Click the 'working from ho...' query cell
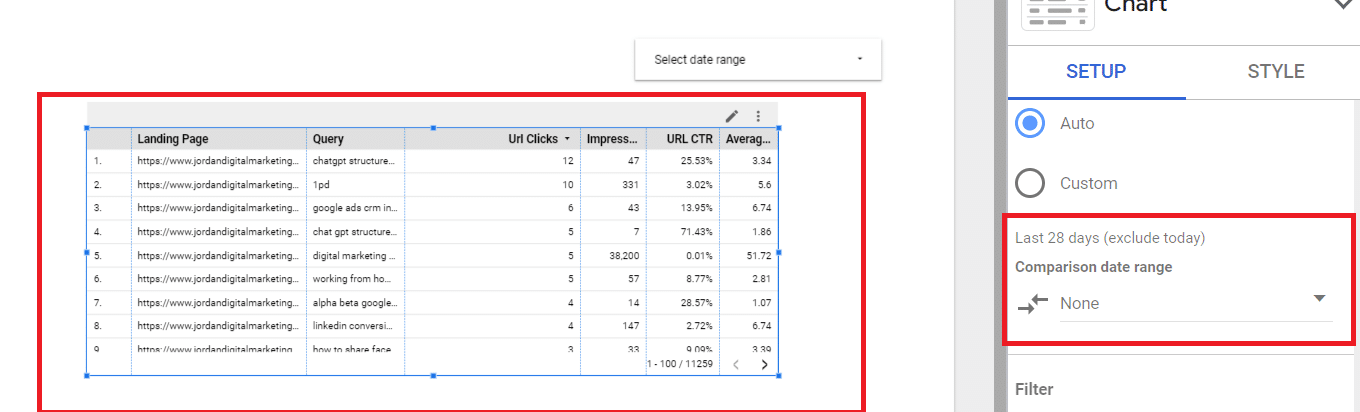1360x412 pixels. click(x=353, y=279)
